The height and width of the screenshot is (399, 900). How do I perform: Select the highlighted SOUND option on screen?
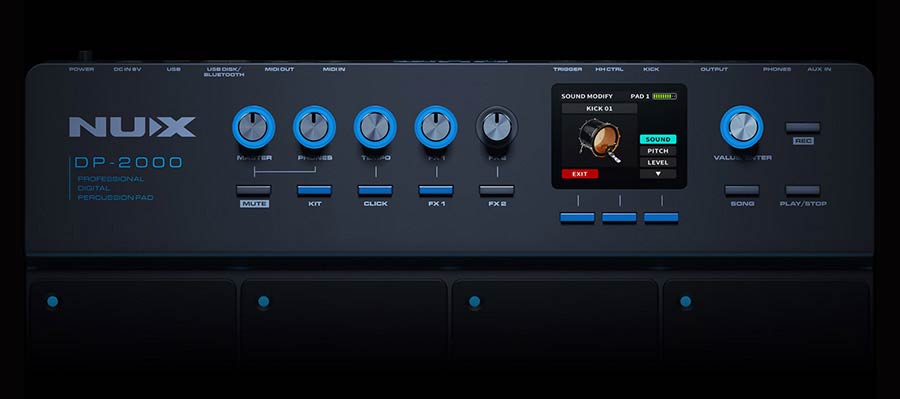coord(658,140)
